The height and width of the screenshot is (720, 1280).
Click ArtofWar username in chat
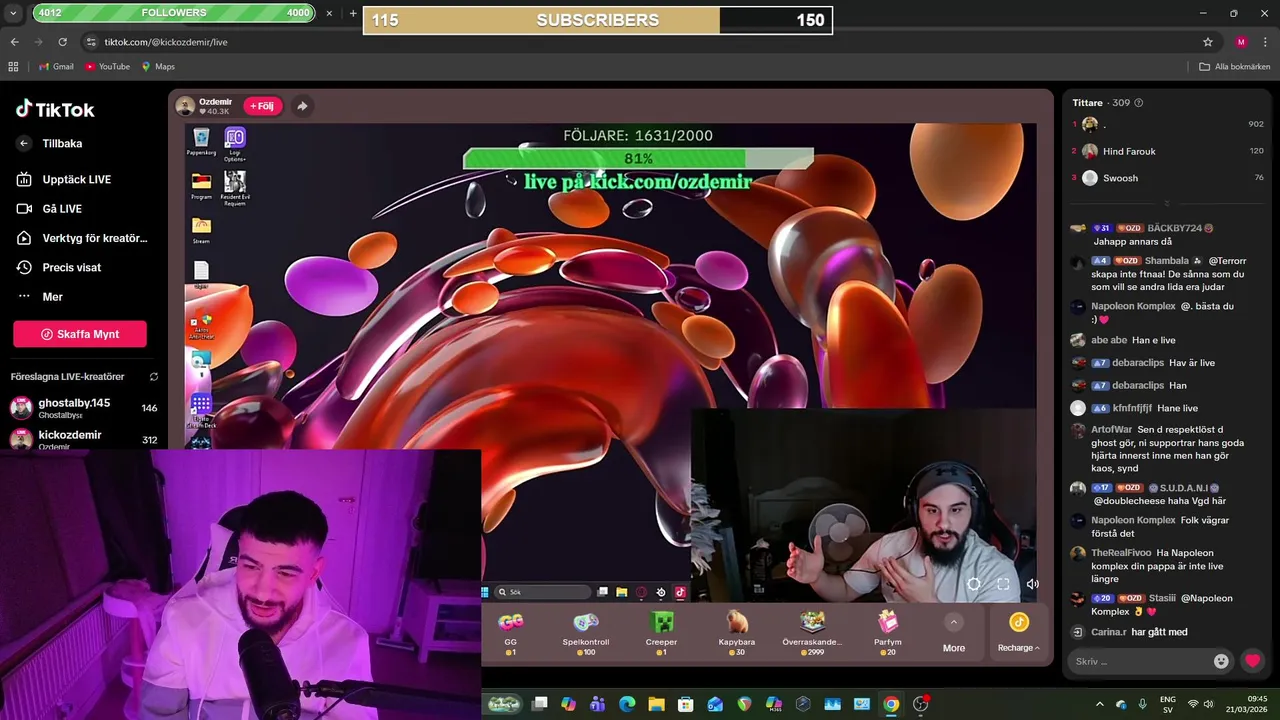tap(1111, 430)
